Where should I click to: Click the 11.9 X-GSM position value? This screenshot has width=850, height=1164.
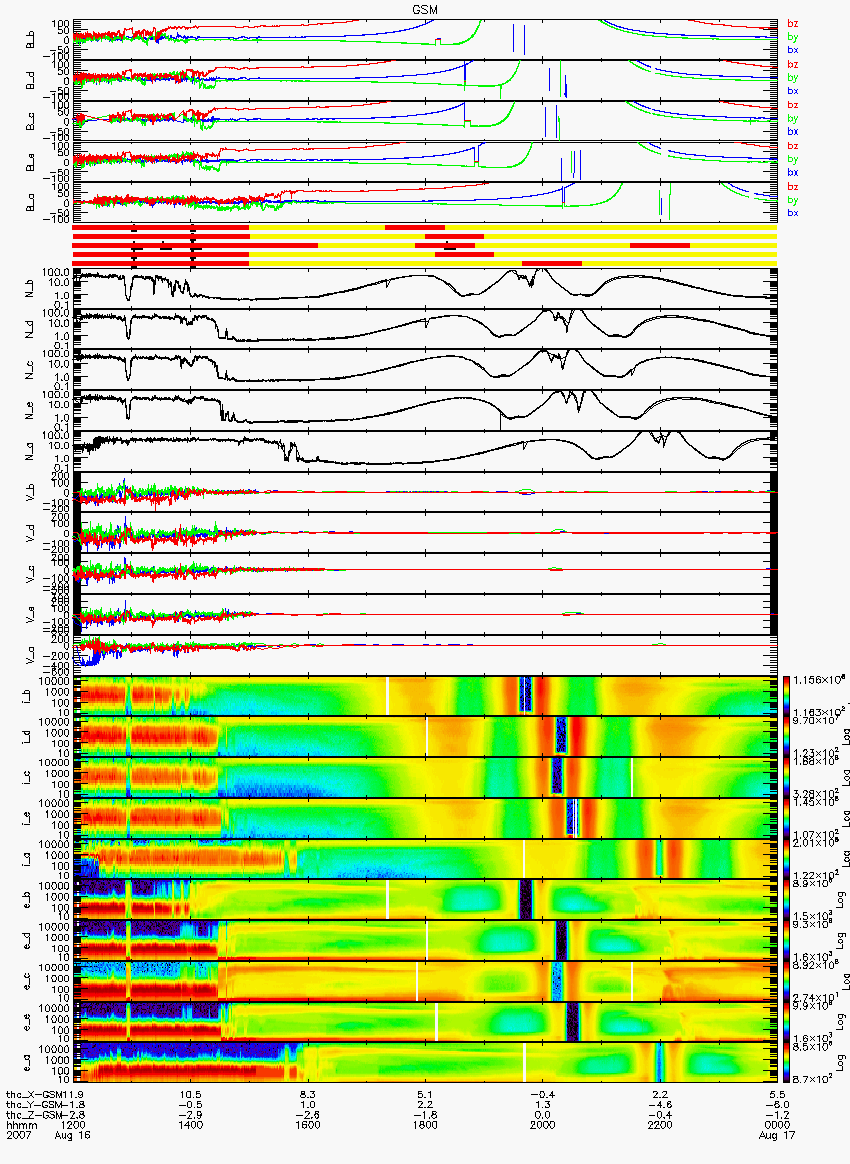pos(75,1095)
